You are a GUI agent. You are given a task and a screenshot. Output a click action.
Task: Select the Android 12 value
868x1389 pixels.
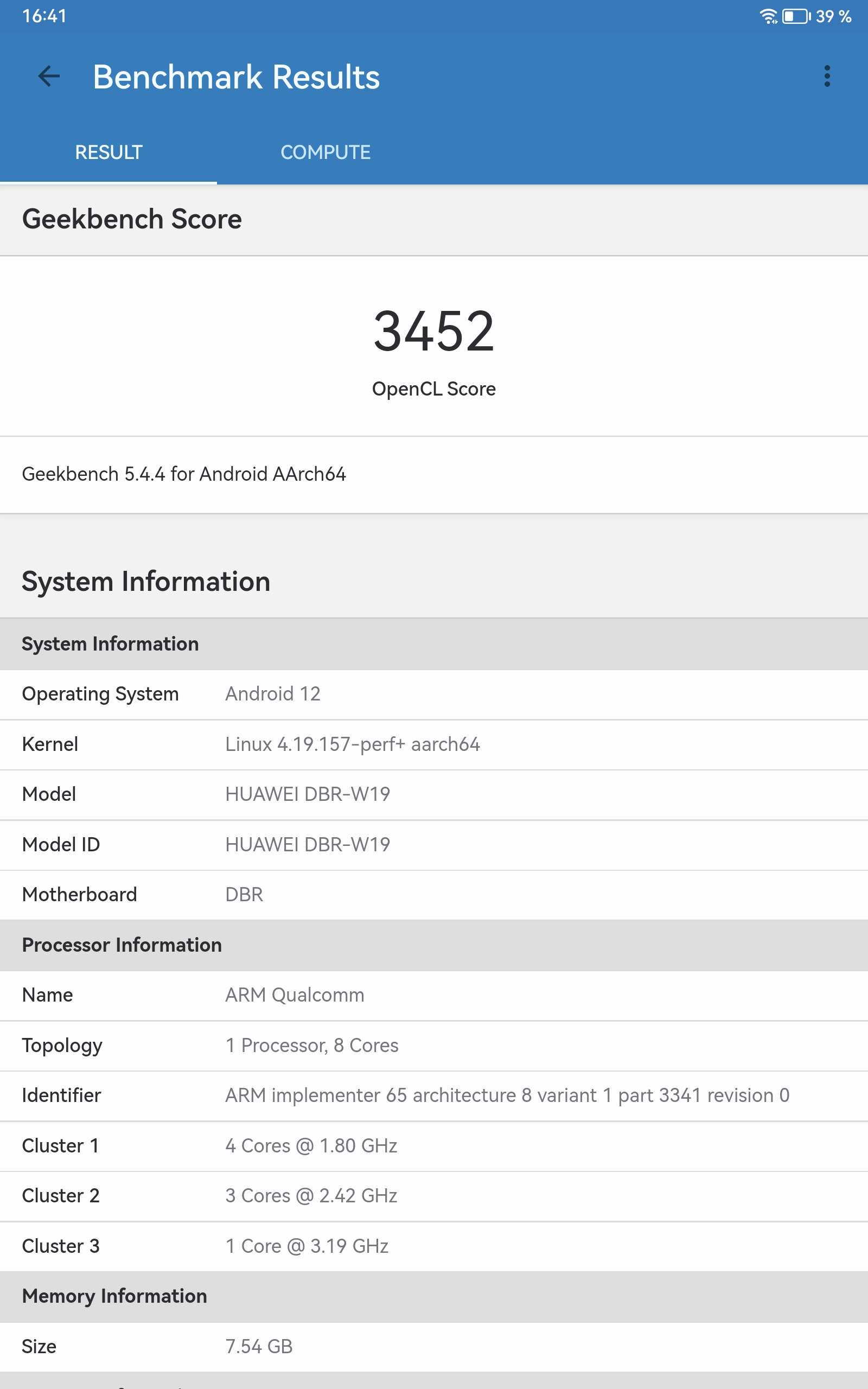click(273, 694)
